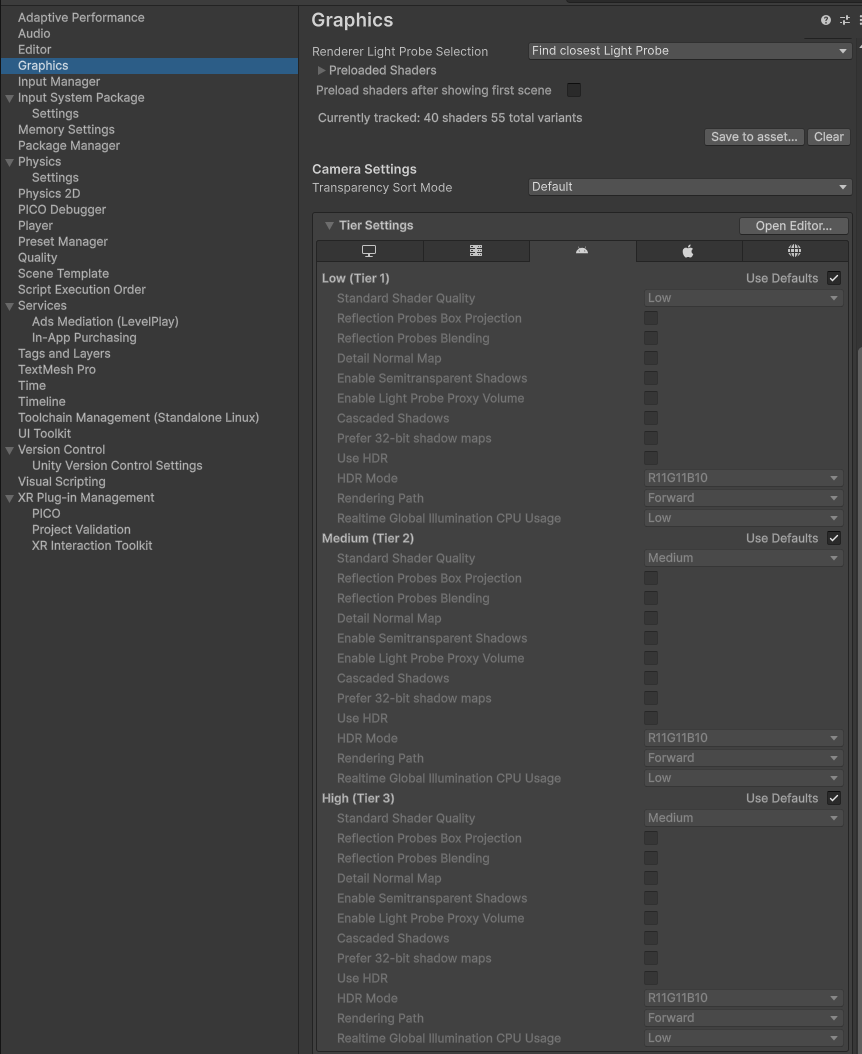
Task: Toggle Use Defaults for Medium (Tier 2)
Action: tap(834, 538)
